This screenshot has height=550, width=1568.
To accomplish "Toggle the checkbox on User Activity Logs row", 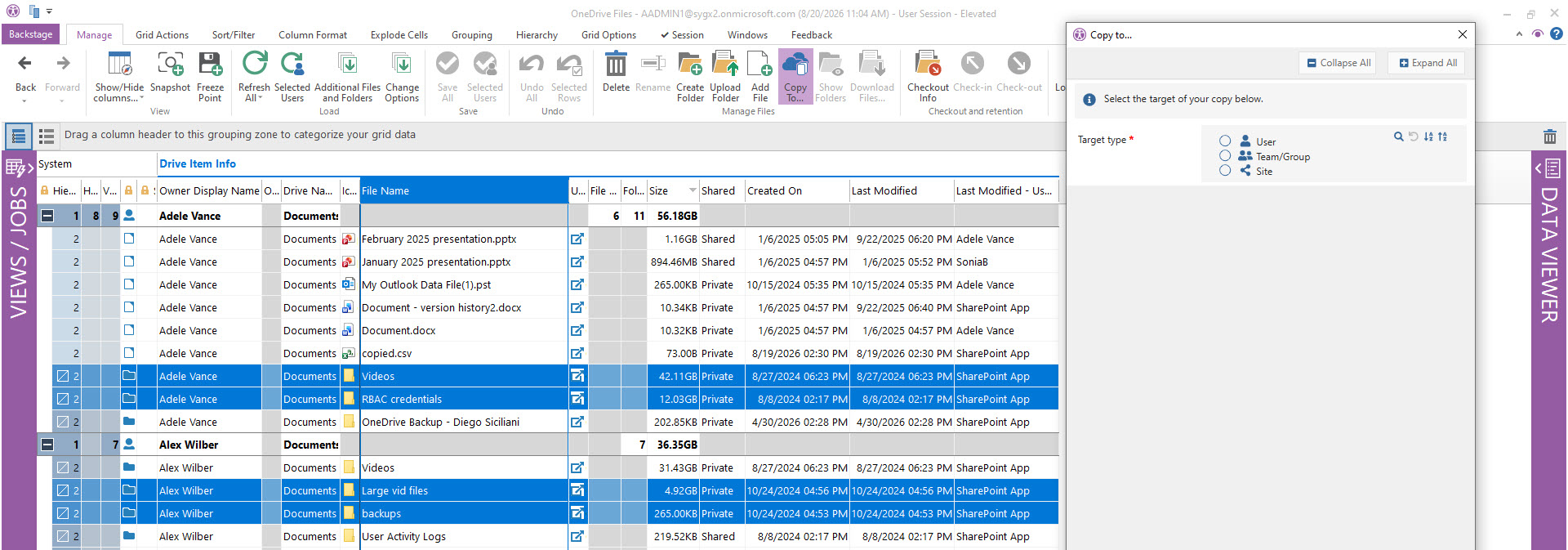I will [x=63, y=536].
